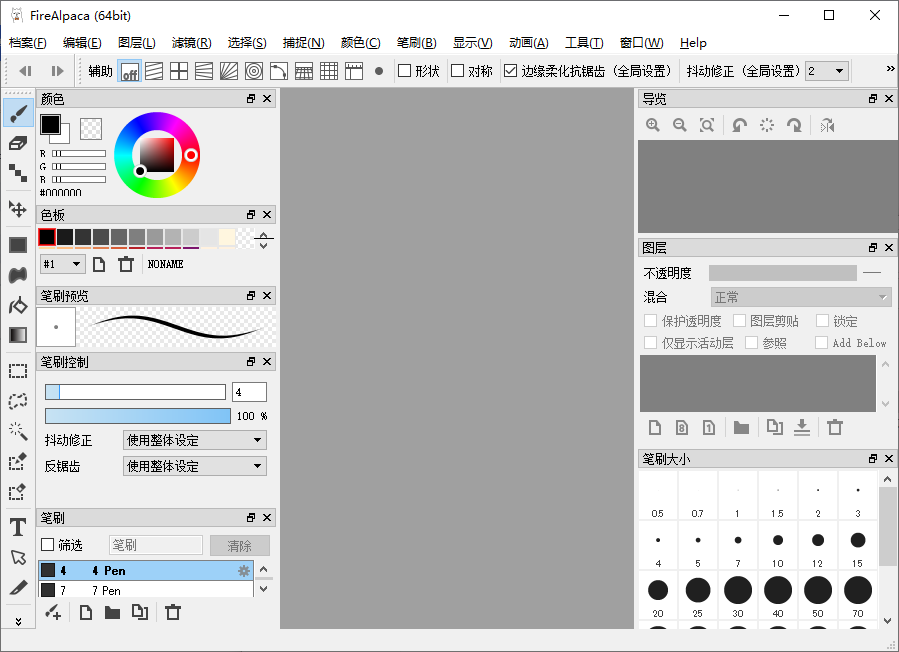This screenshot has height=652, width=899.
Task: Select the Eraser tool
Action: 18,143
